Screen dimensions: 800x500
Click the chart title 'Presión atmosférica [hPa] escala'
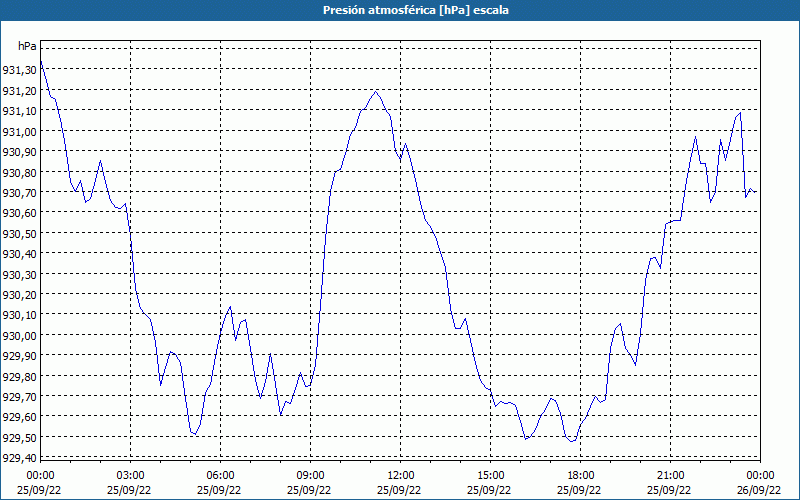tap(400, 10)
